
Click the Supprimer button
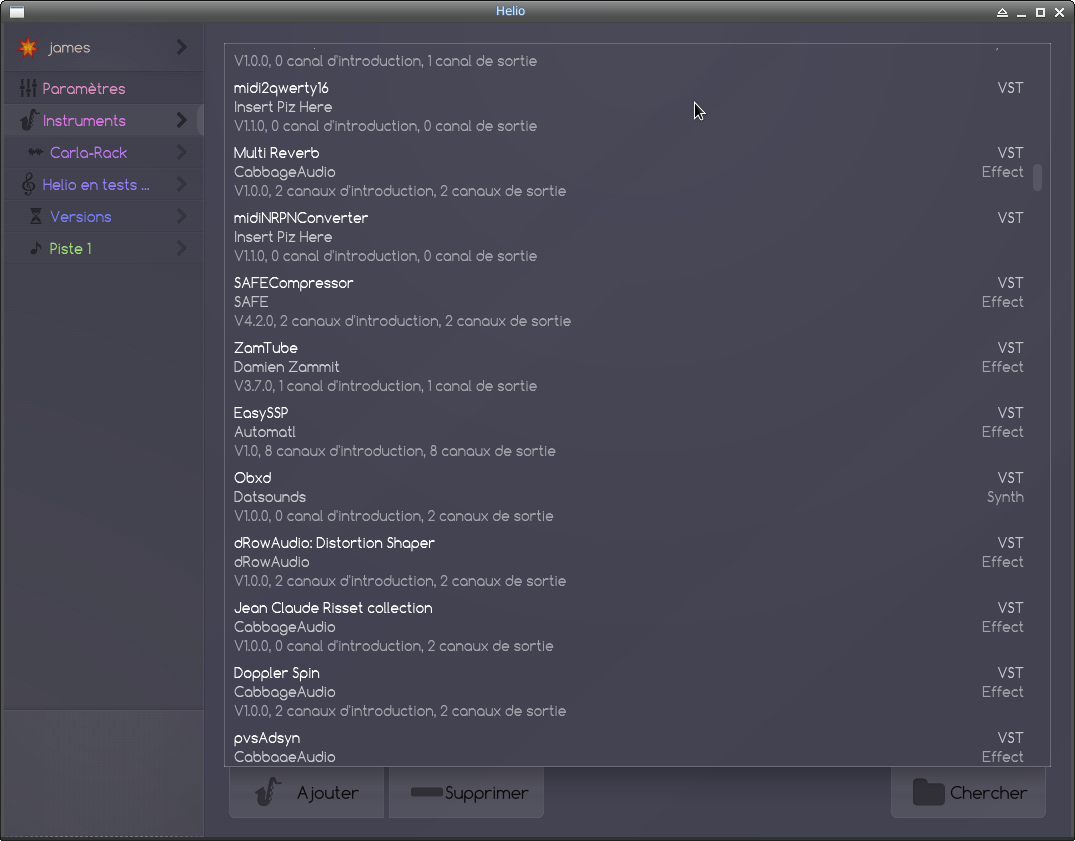(466, 792)
